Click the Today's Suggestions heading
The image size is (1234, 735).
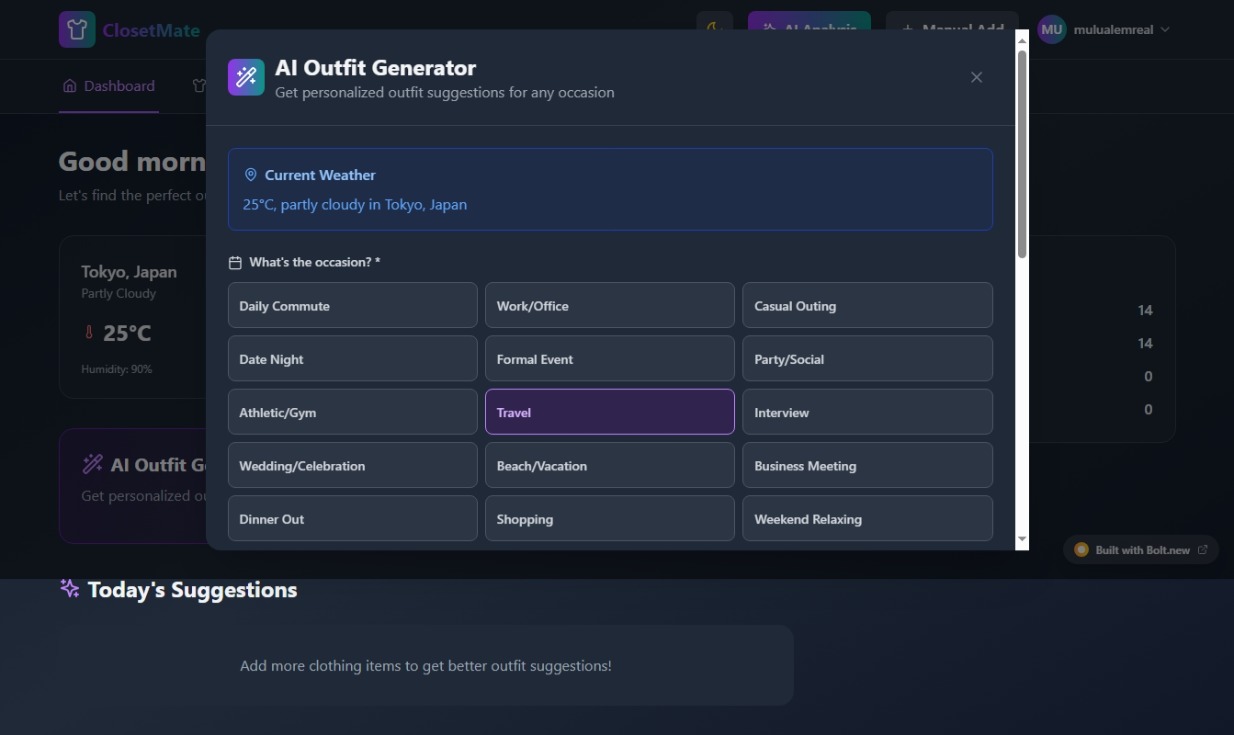[x=192, y=589]
